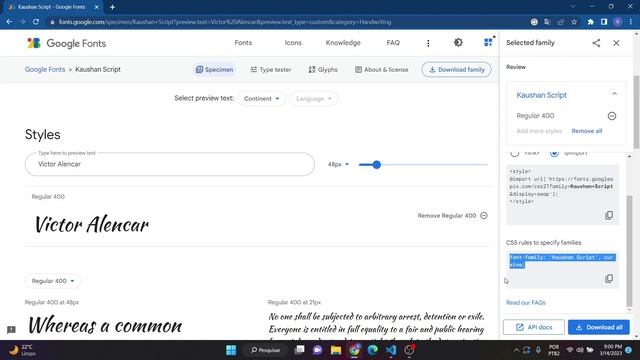The image size is (640, 360).
Task: Open FAQ in top navigation
Action: pyautogui.click(x=393, y=43)
